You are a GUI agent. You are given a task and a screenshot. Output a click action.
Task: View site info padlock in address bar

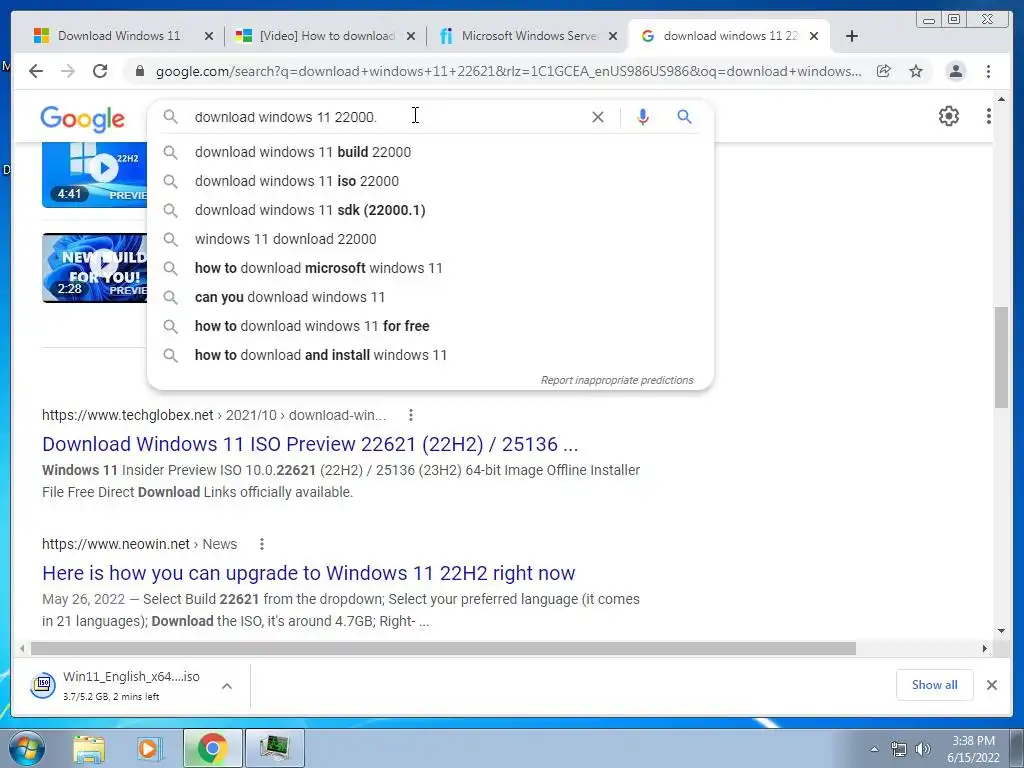[x=139, y=71]
